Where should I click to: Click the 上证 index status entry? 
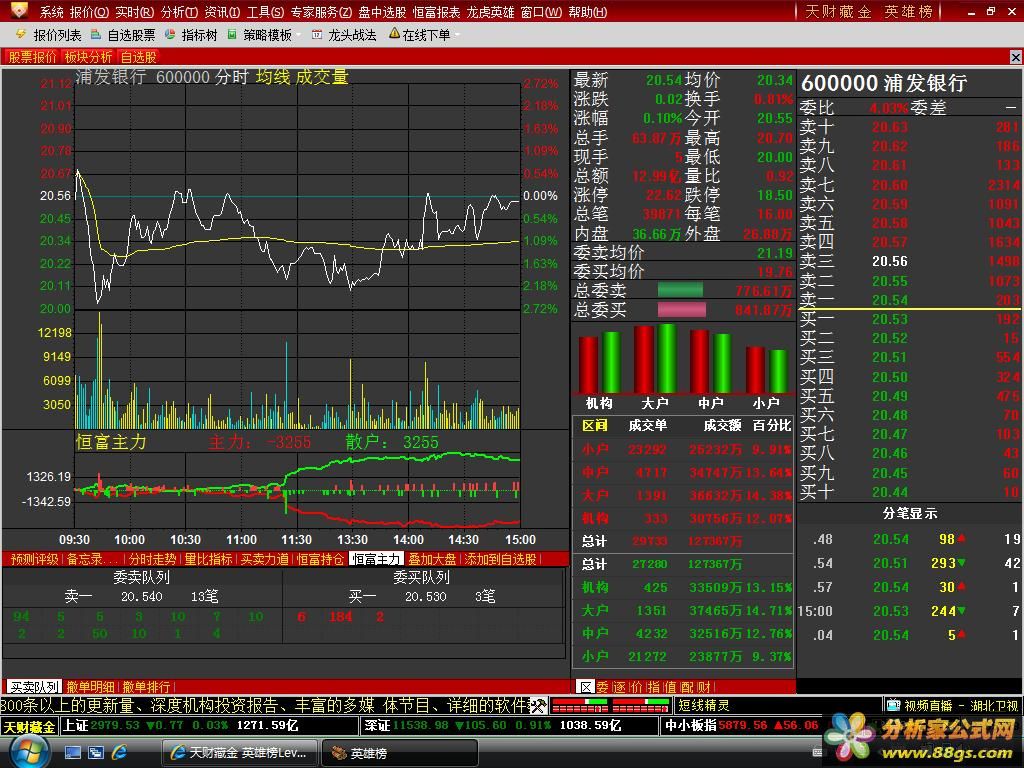click(x=208, y=726)
